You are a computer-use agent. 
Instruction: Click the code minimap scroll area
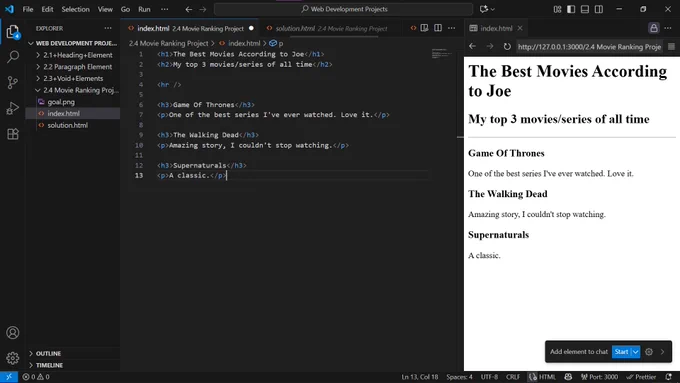pyautogui.click(x=442, y=54)
